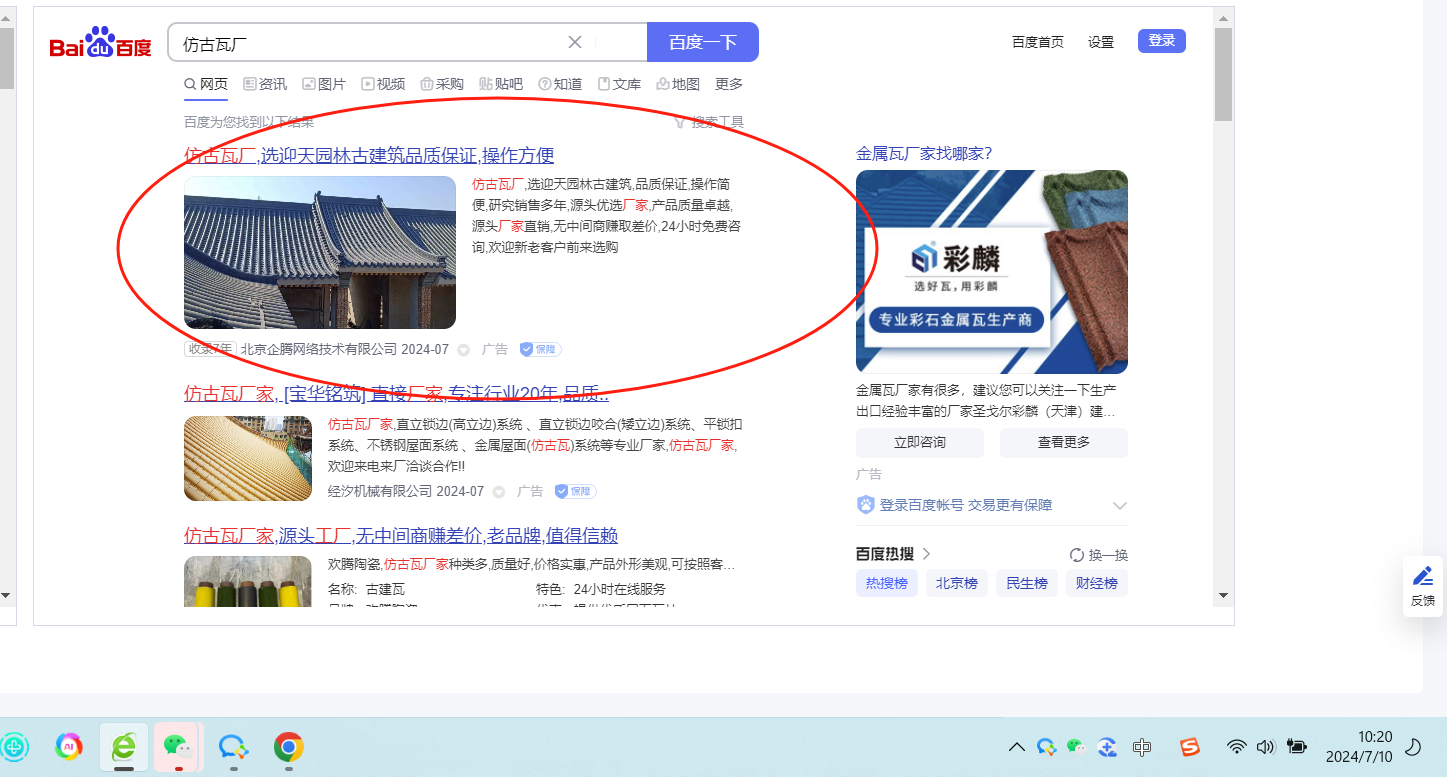Click the WeChat icon in the system tray
The height and width of the screenshot is (777, 1447).
pyautogui.click(x=1076, y=746)
